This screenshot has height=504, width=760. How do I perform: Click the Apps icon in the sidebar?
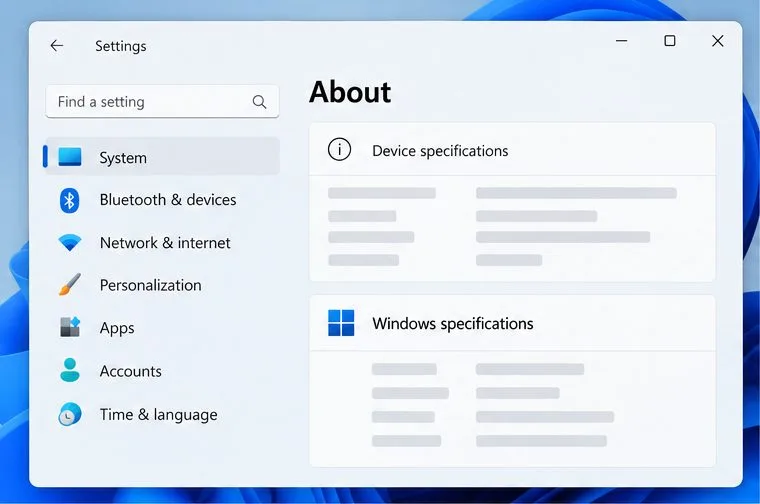[70, 327]
